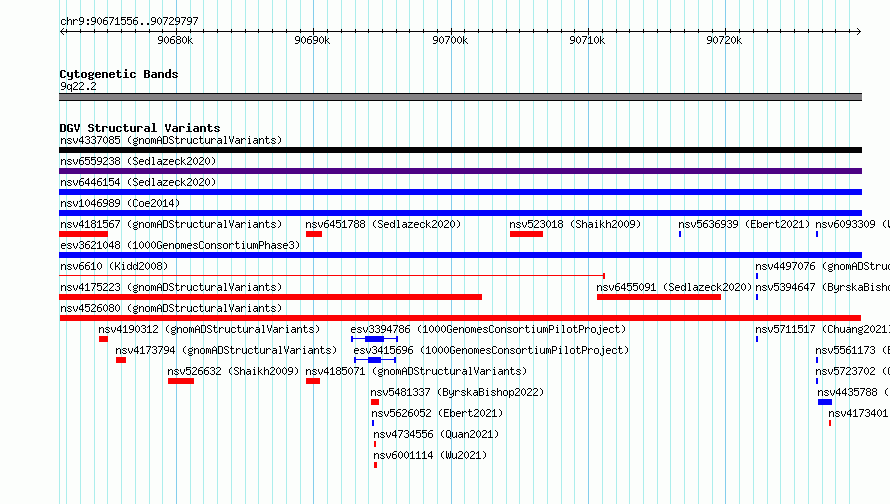Open nsv4185071 gnomAD label

416,371
